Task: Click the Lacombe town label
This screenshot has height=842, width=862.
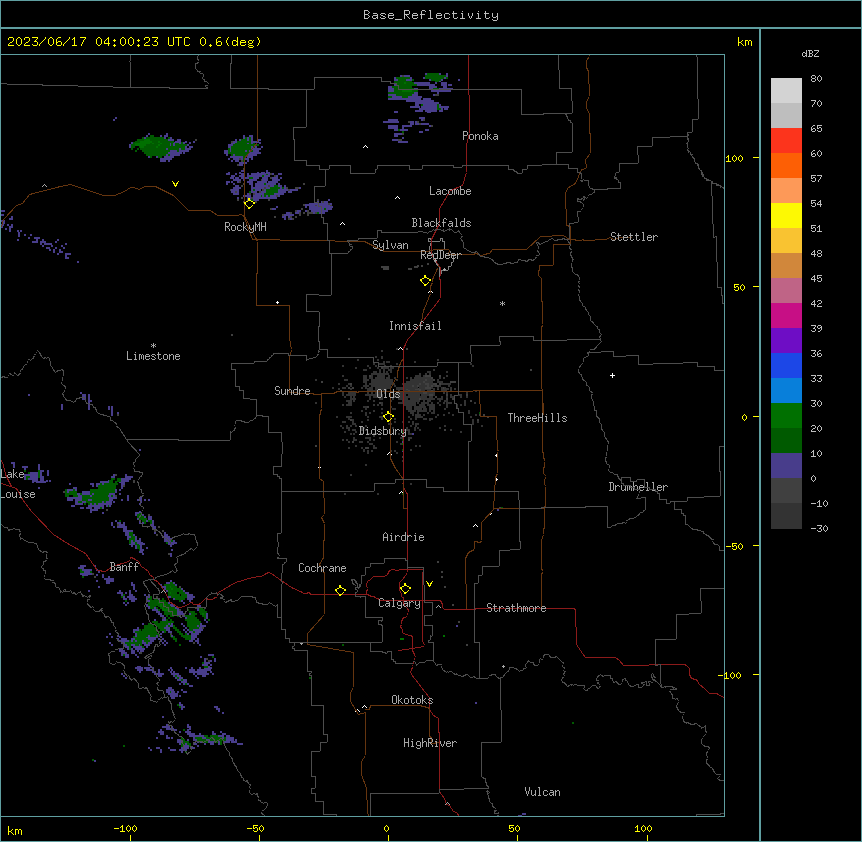Action: (450, 191)
